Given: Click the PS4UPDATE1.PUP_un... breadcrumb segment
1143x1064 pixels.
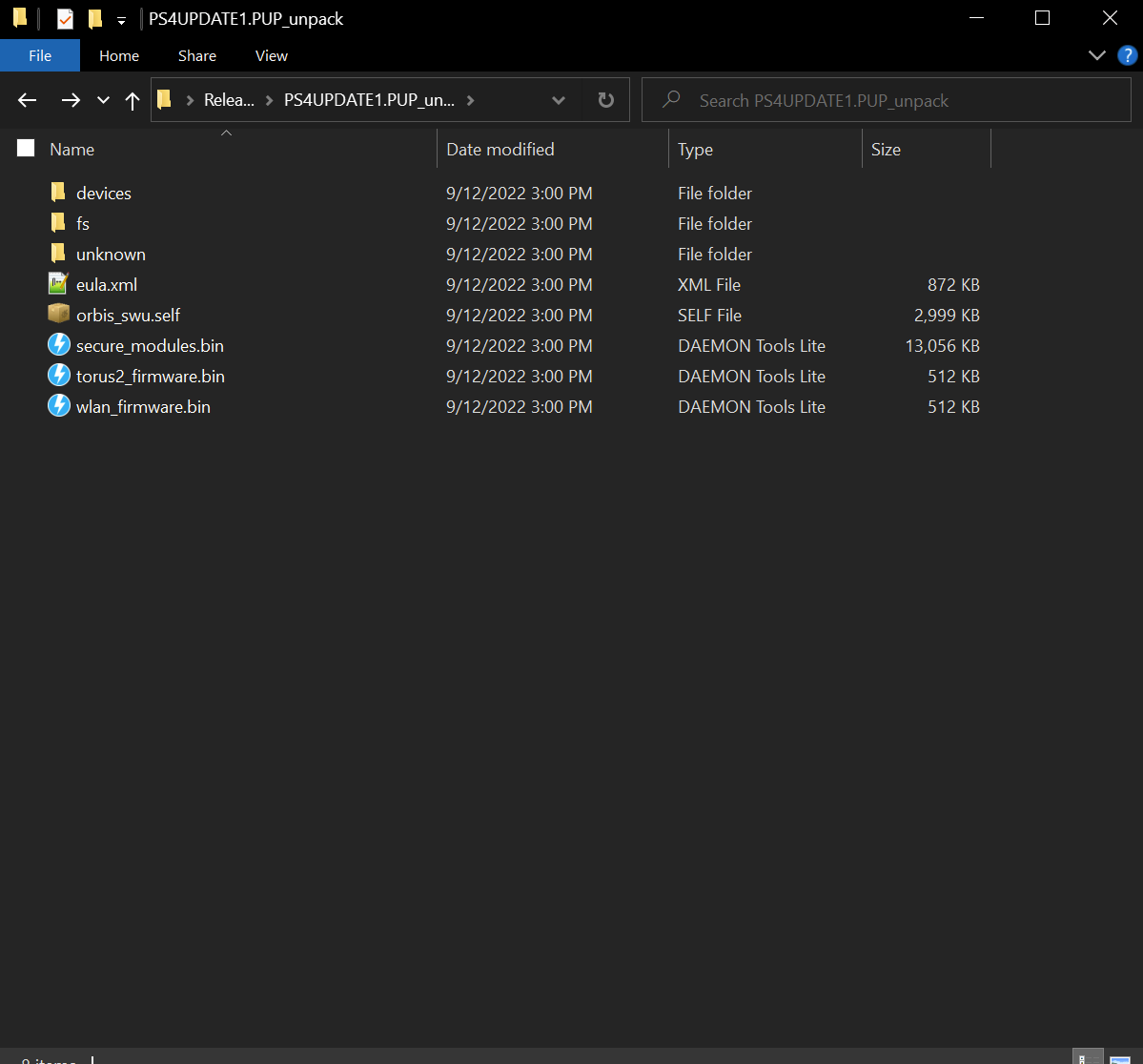Looking at the screenshot, I should coord(370,100).
